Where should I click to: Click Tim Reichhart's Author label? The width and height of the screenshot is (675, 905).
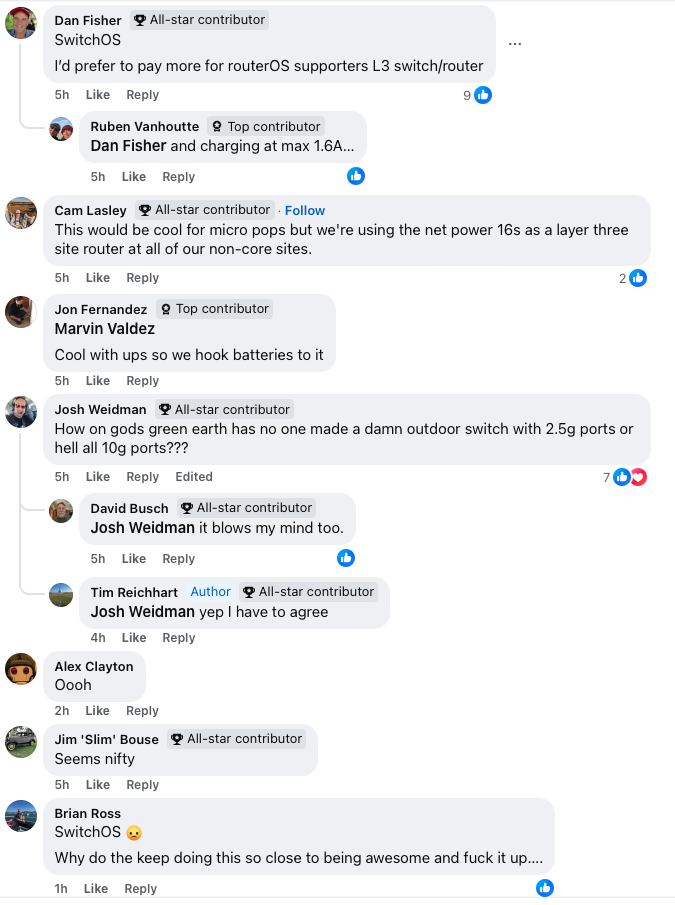tap(211, 592)
